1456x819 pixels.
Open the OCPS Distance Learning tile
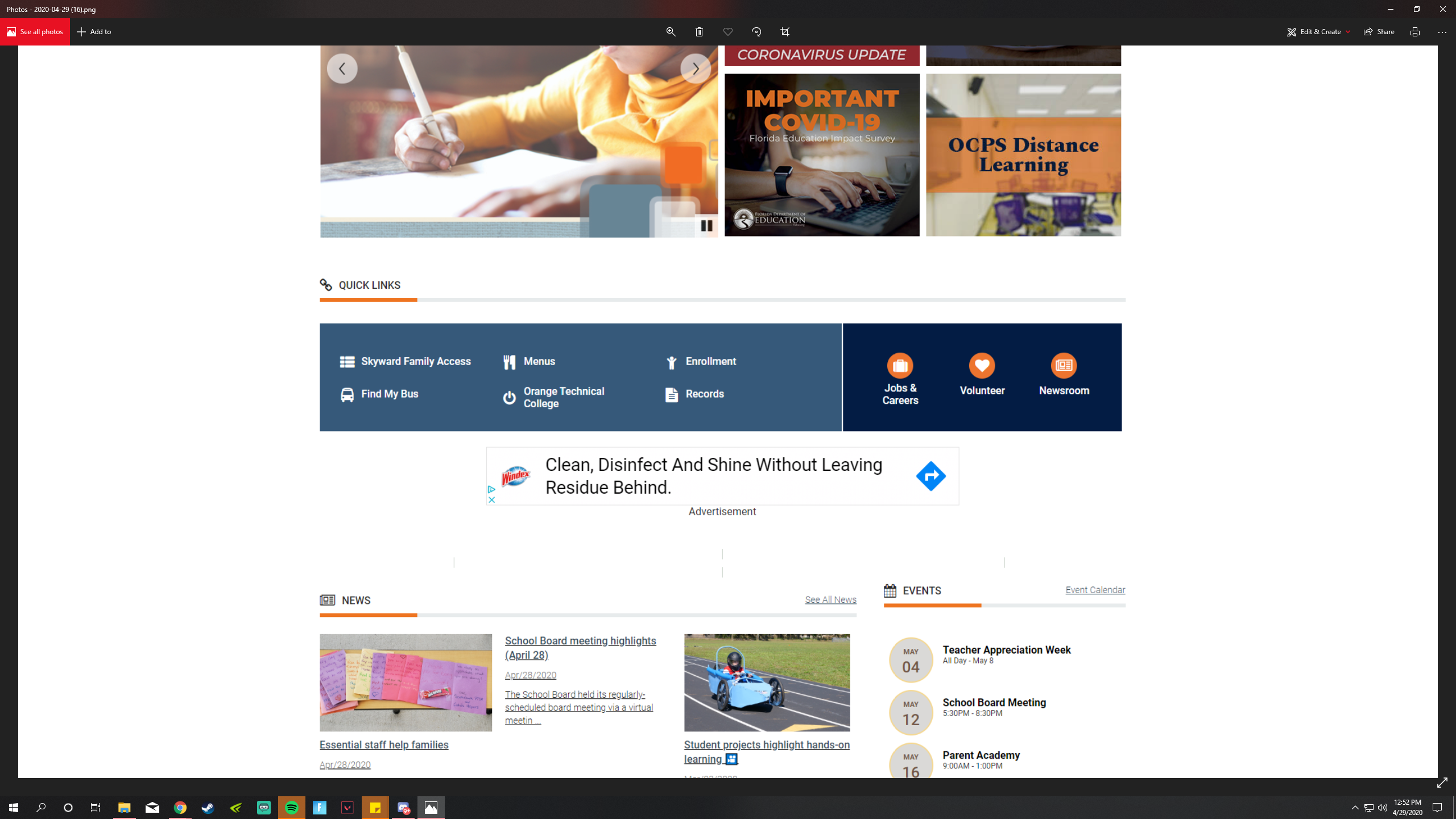(1023, 155)
